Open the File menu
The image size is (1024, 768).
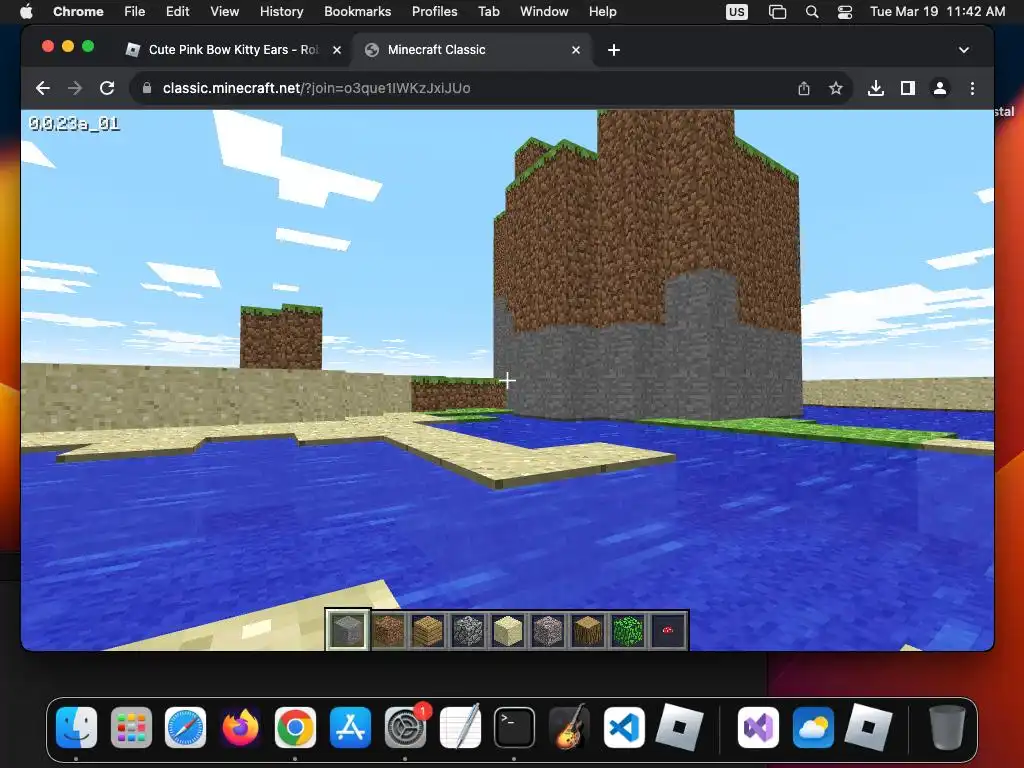point(135,12)
